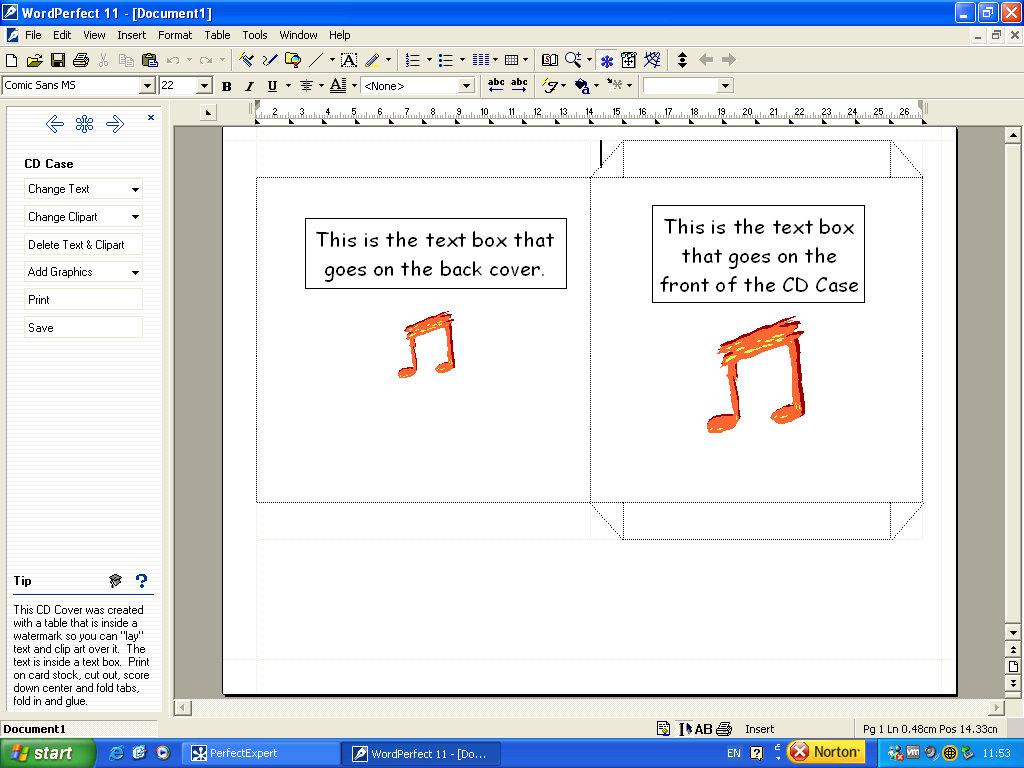Screen dimensions: 1024x768
Task: Open the Table menu
Action: [217, 35]
